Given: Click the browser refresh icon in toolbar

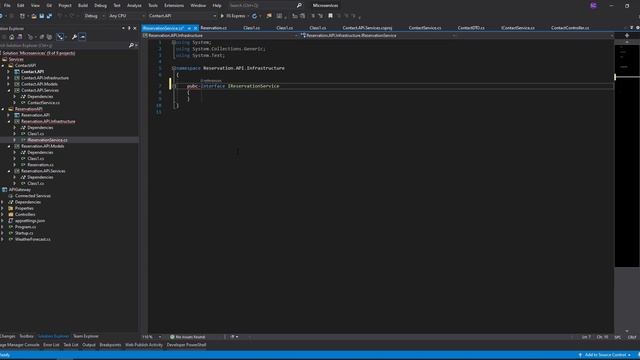Looking at the screenshot, I should (254, 16).
